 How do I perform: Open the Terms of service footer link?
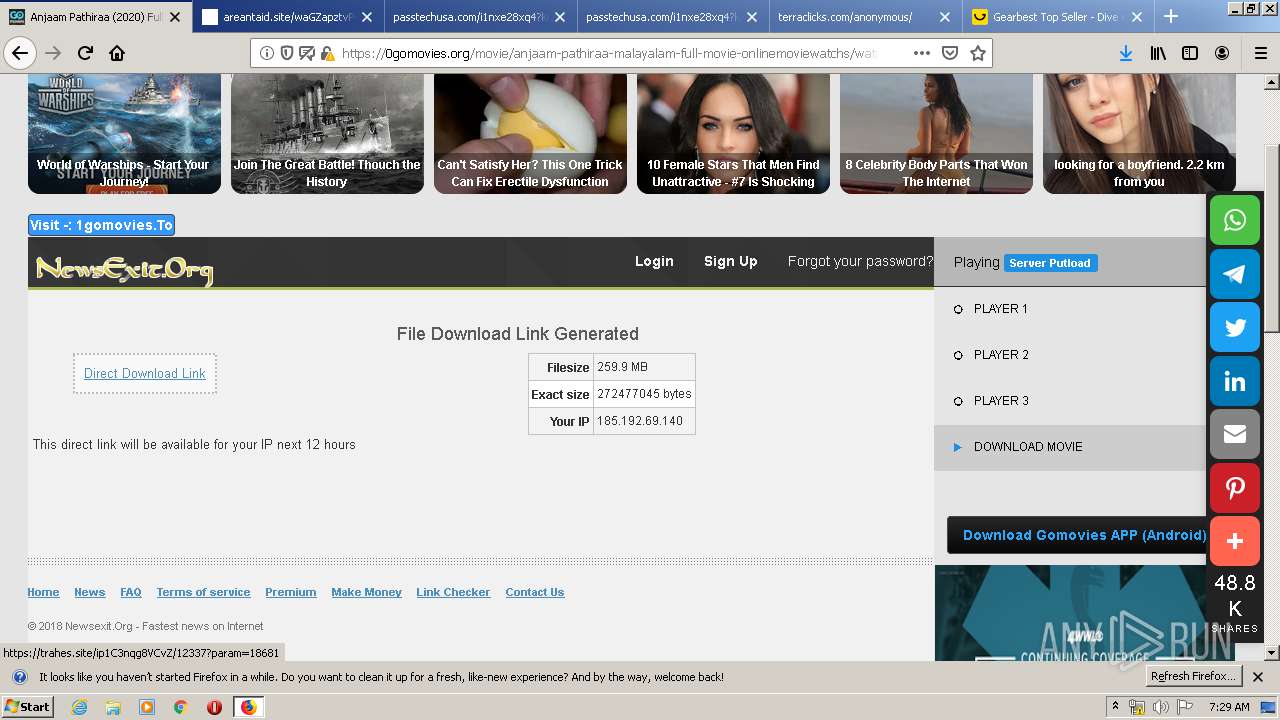[x=203, y=592]
